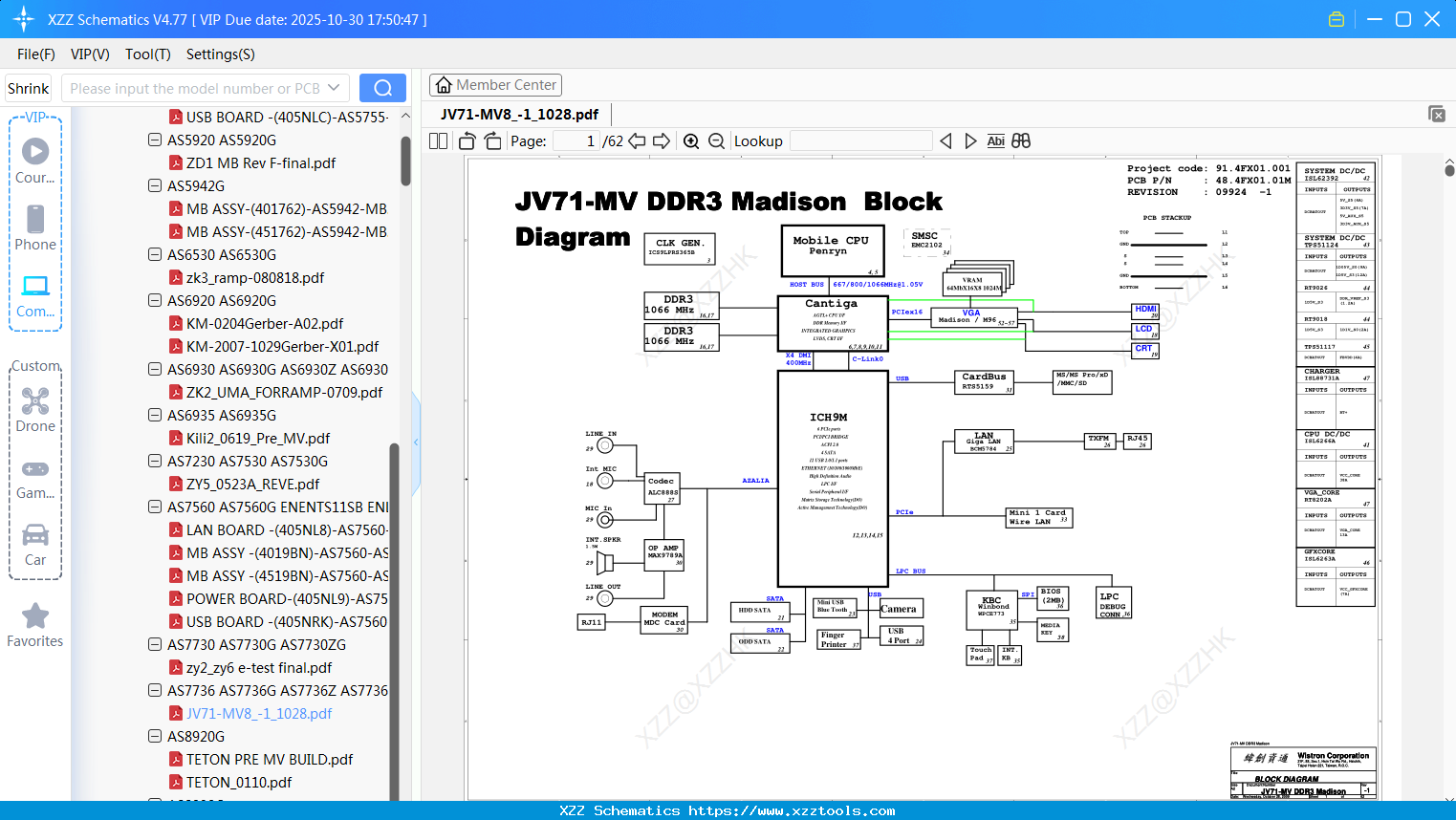Image resolution: width=1456 pixels, height=820 pixels.
Task: Click PDF icon beside Kili2_0619_Pre_MV.pdf
Action: pyautogui.click(x=176, y=438)
